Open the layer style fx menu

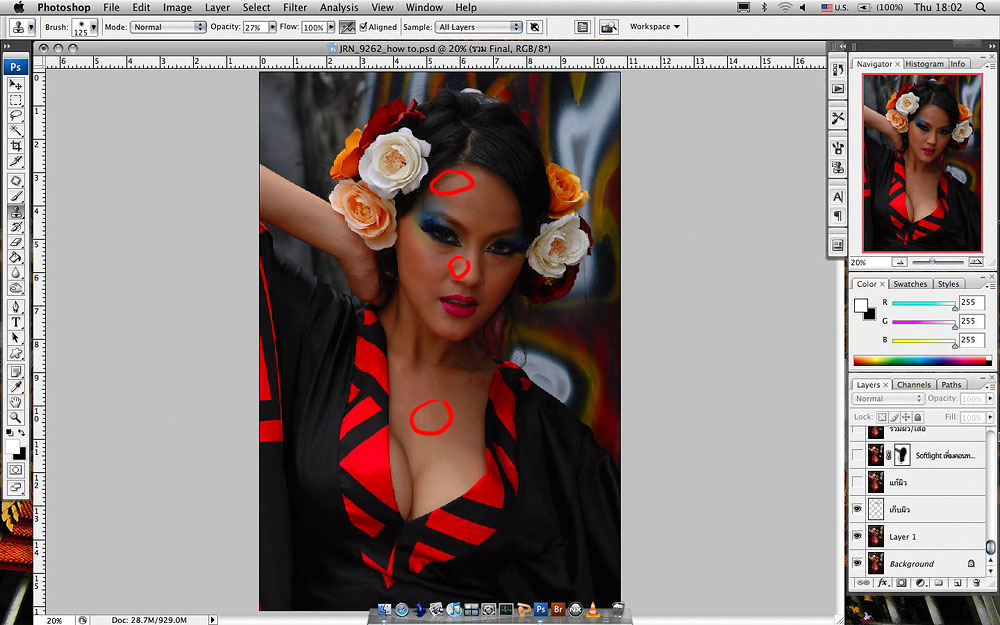[883, 582]
